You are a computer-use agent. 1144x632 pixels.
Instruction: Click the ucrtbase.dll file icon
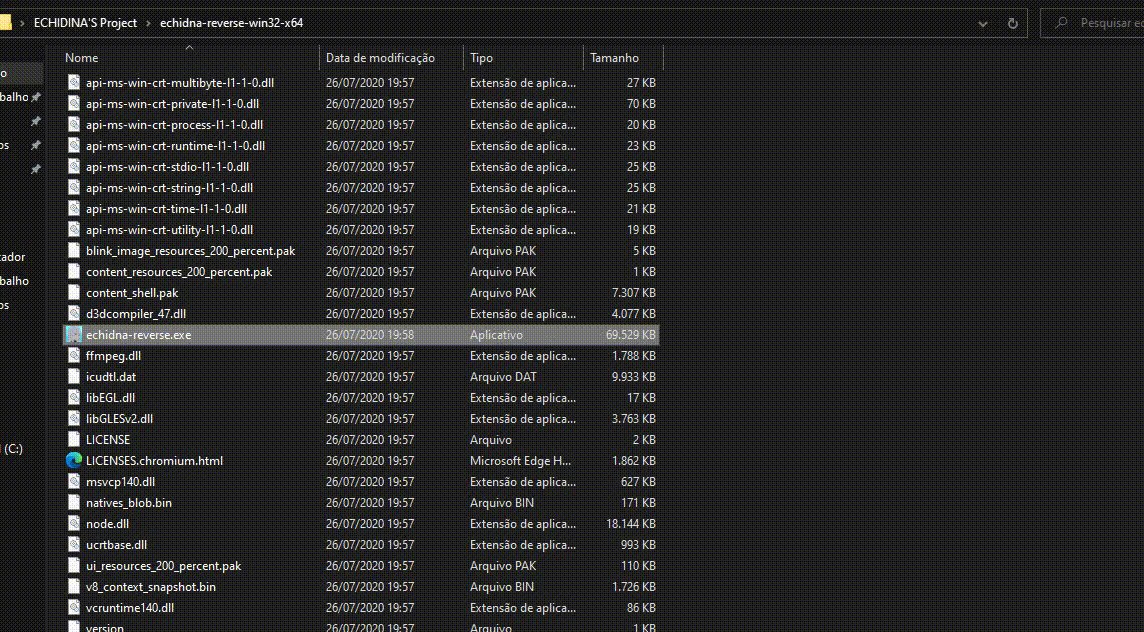click(73, 545)
